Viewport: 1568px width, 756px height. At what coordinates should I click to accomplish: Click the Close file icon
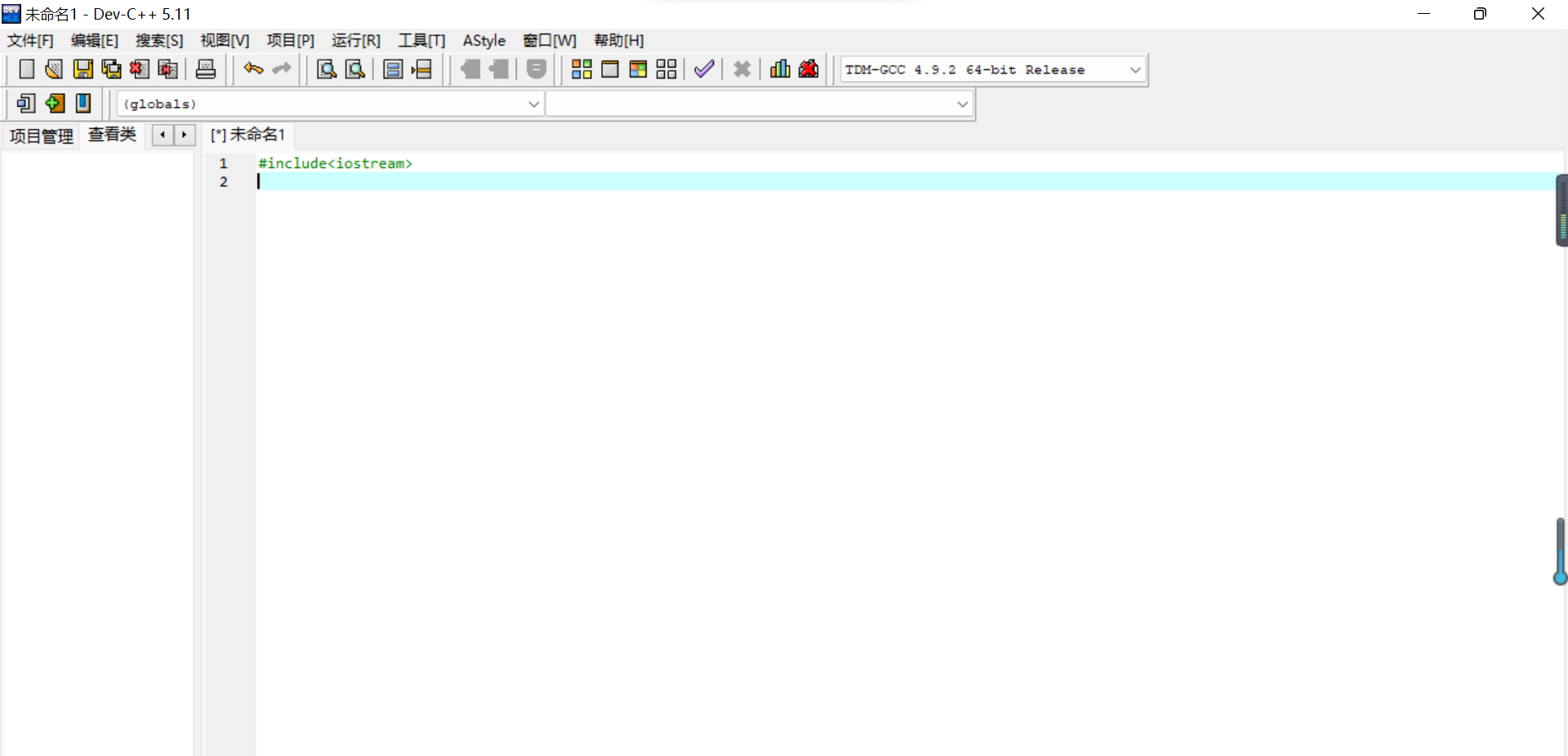coord(140,69)
